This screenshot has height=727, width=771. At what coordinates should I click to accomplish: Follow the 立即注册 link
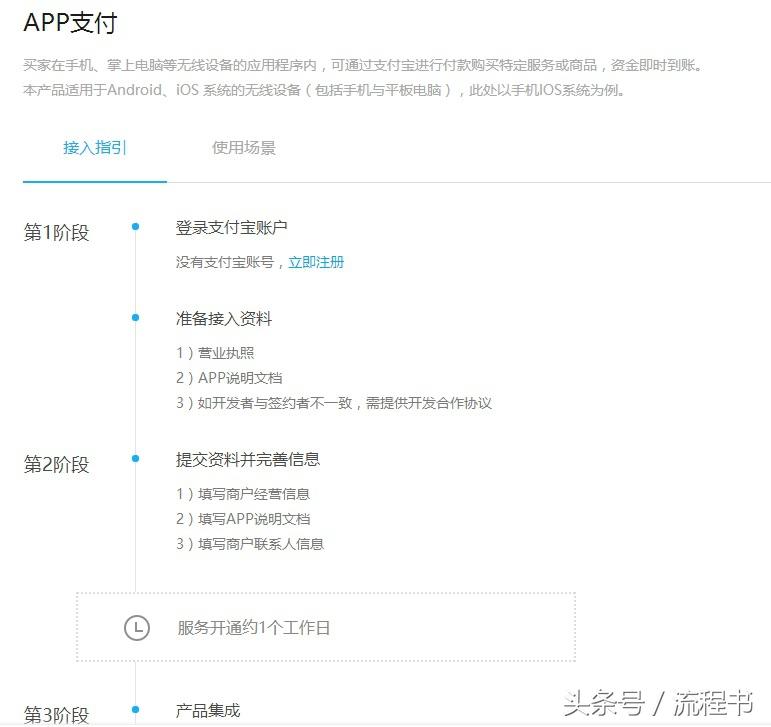(x=316, y=262)
